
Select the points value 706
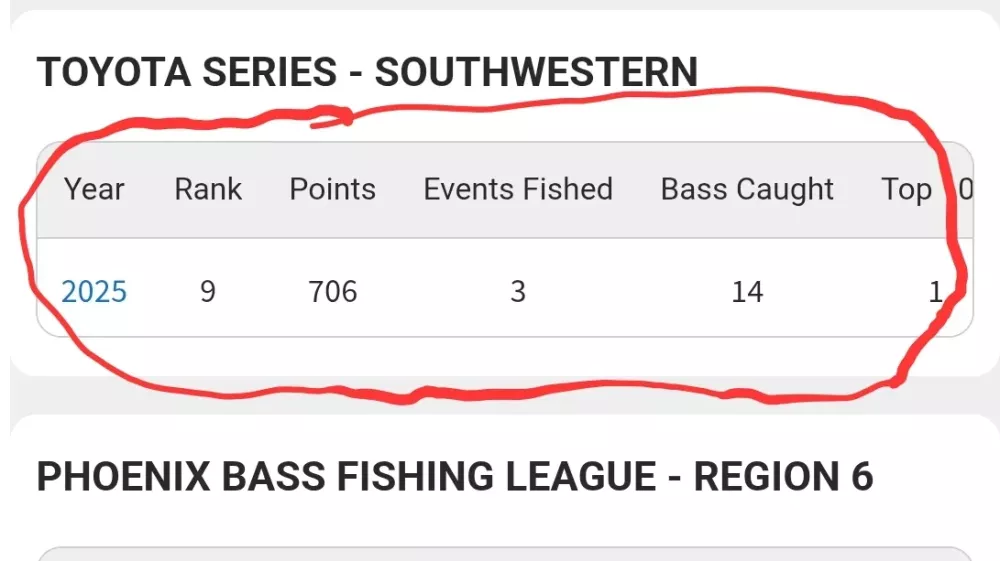332,292
